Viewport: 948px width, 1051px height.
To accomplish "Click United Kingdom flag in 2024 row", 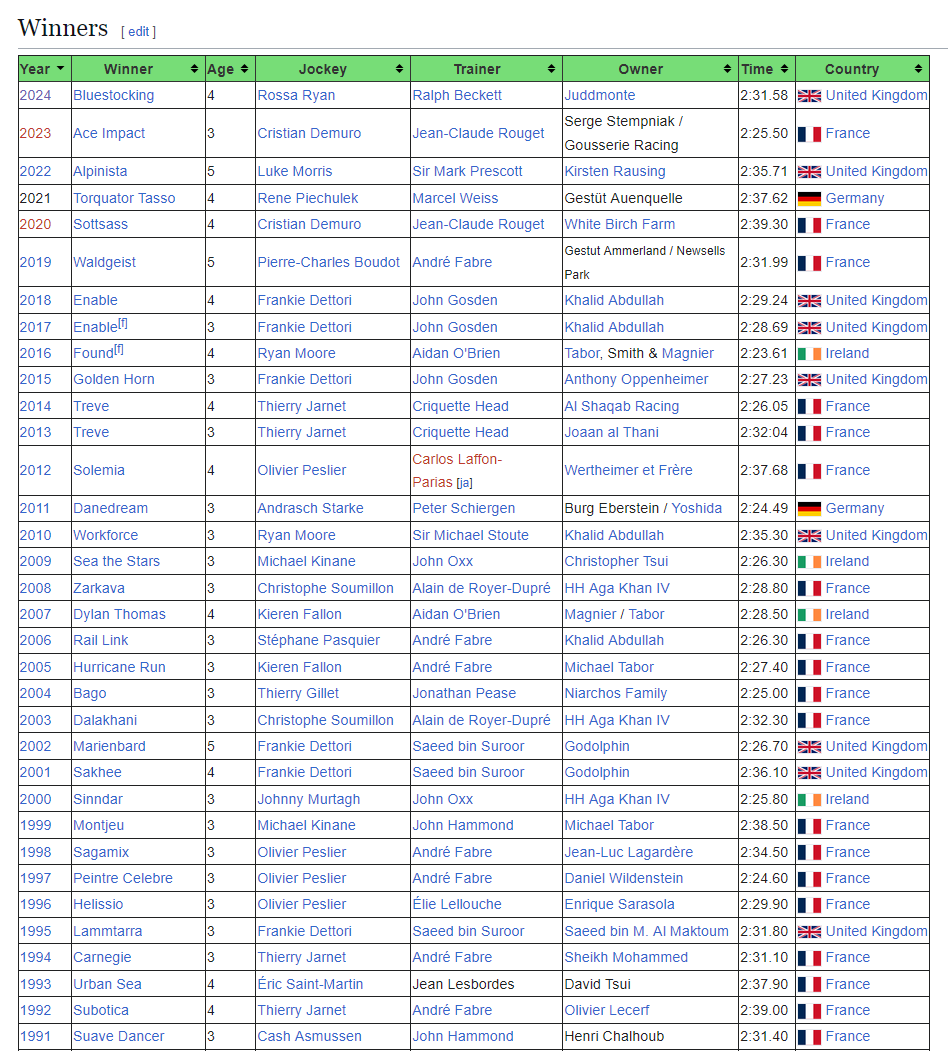I will tap(809, 96).
